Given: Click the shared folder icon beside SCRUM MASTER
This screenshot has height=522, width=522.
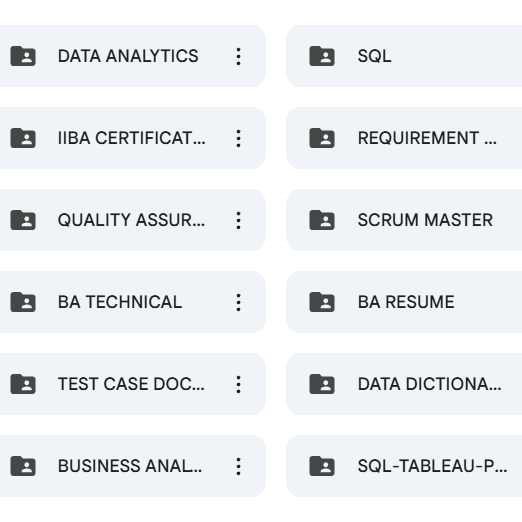Looking at the screenshot, I should (322, 220).
